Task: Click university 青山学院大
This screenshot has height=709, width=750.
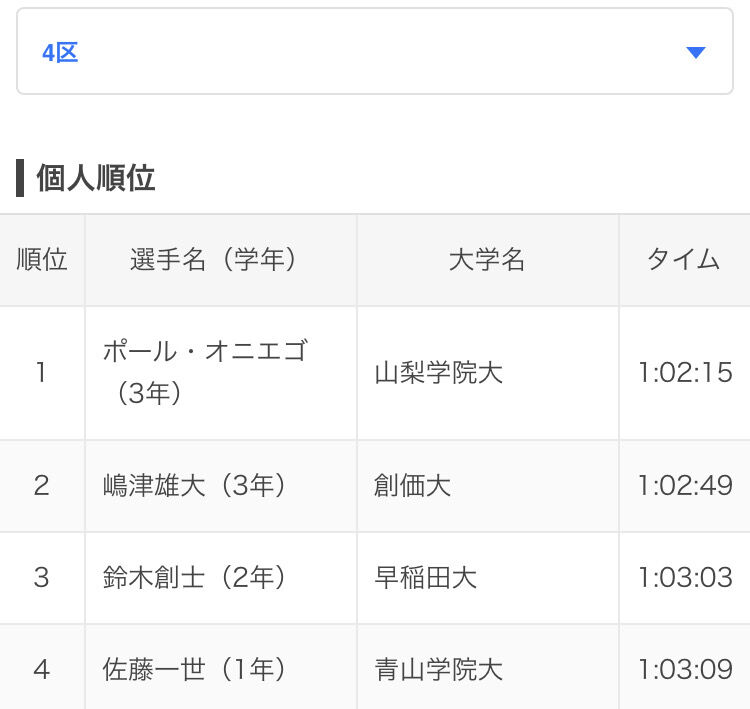Action: [439, 668]
